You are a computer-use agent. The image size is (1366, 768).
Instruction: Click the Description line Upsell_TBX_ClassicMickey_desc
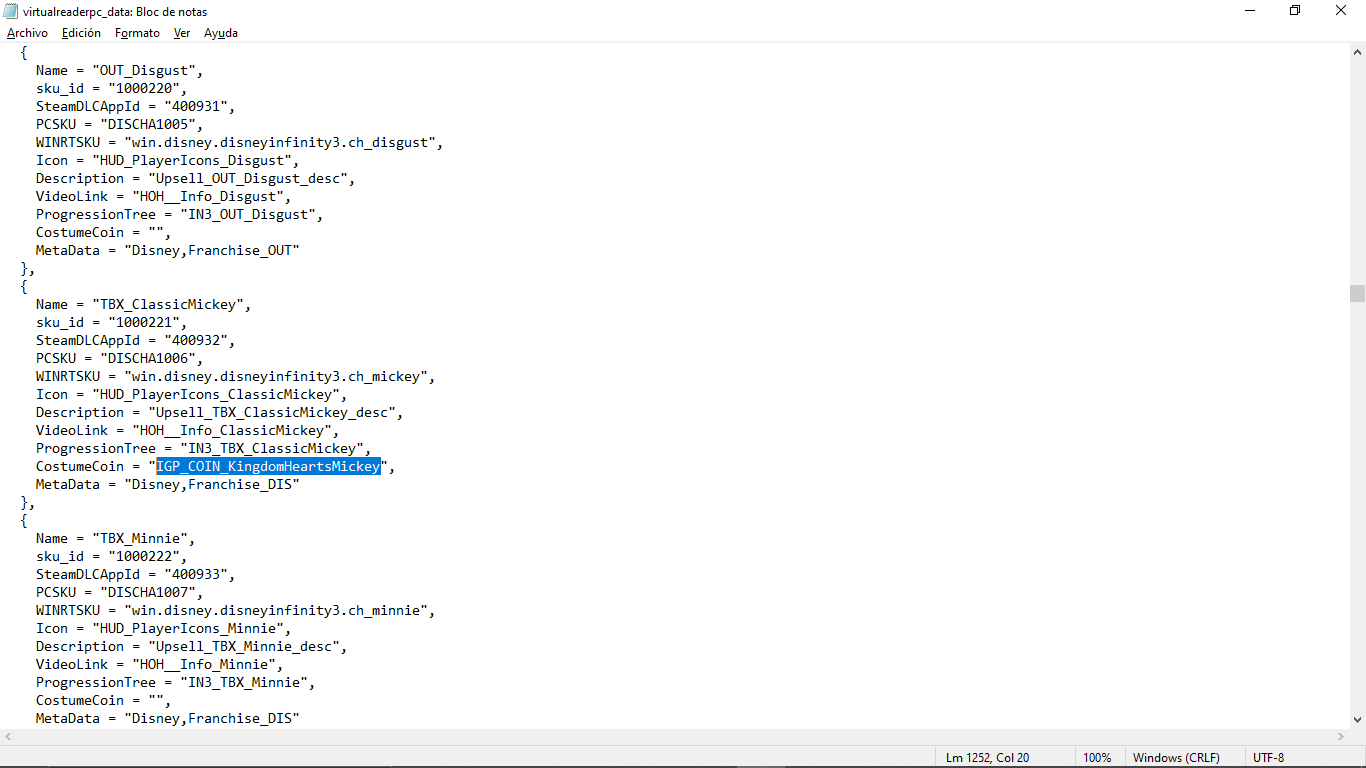pyautogui.click(x=220, y=413)
